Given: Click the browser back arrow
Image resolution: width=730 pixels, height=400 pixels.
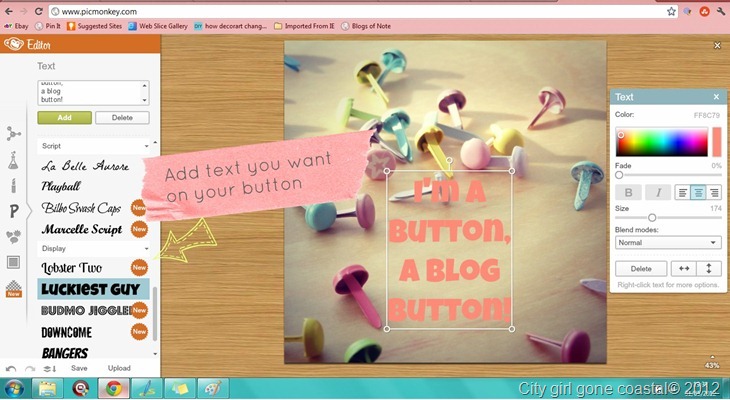Looking at the screenshot, I should pos(9,11).
